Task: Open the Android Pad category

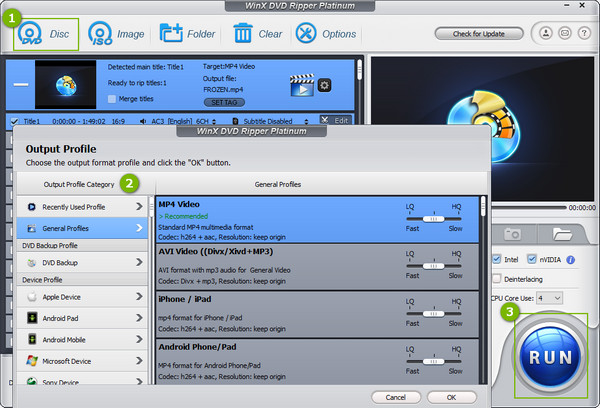Action: coord(82,318)
